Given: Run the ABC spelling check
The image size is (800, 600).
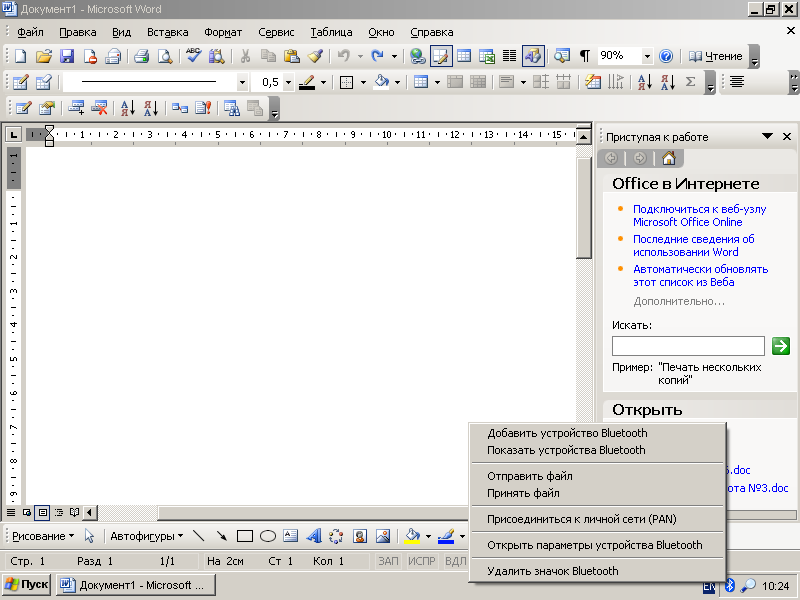Looking at the screenshot, I should pyautogui.click(x=193, y=56).
